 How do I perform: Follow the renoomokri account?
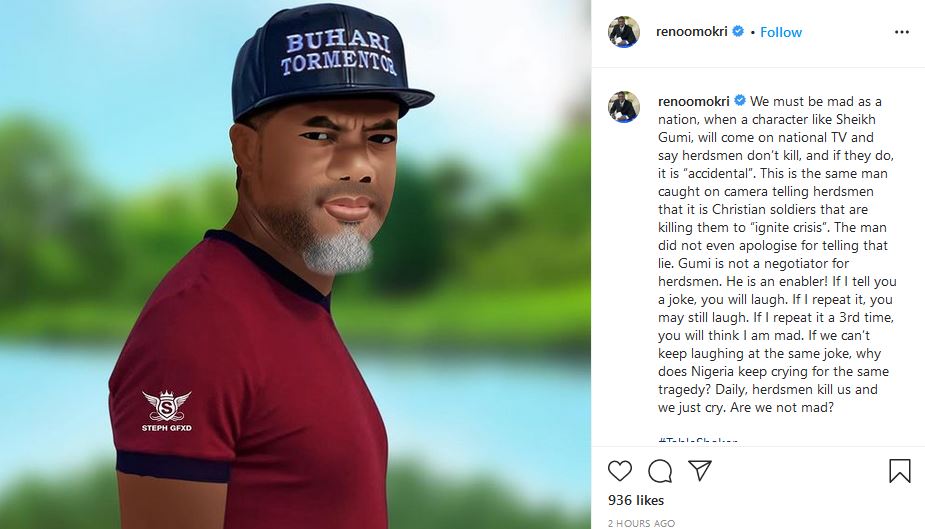[781, 32]
